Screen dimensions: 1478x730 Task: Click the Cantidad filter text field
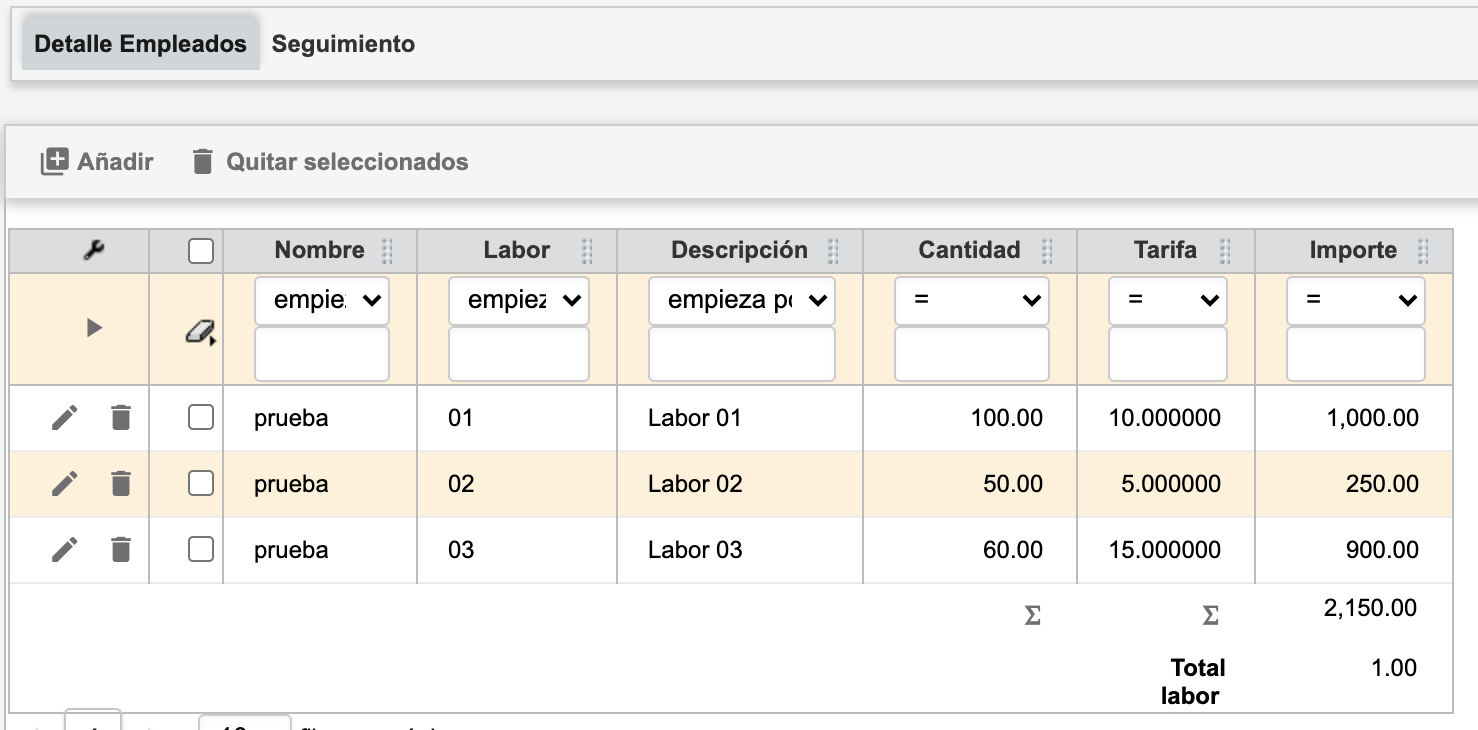[971, 355]
